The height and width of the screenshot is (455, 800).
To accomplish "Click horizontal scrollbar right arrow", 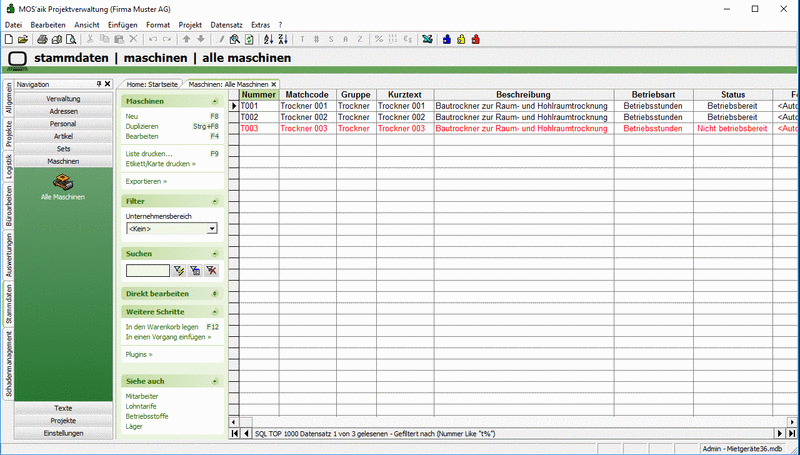I will 792,422.
